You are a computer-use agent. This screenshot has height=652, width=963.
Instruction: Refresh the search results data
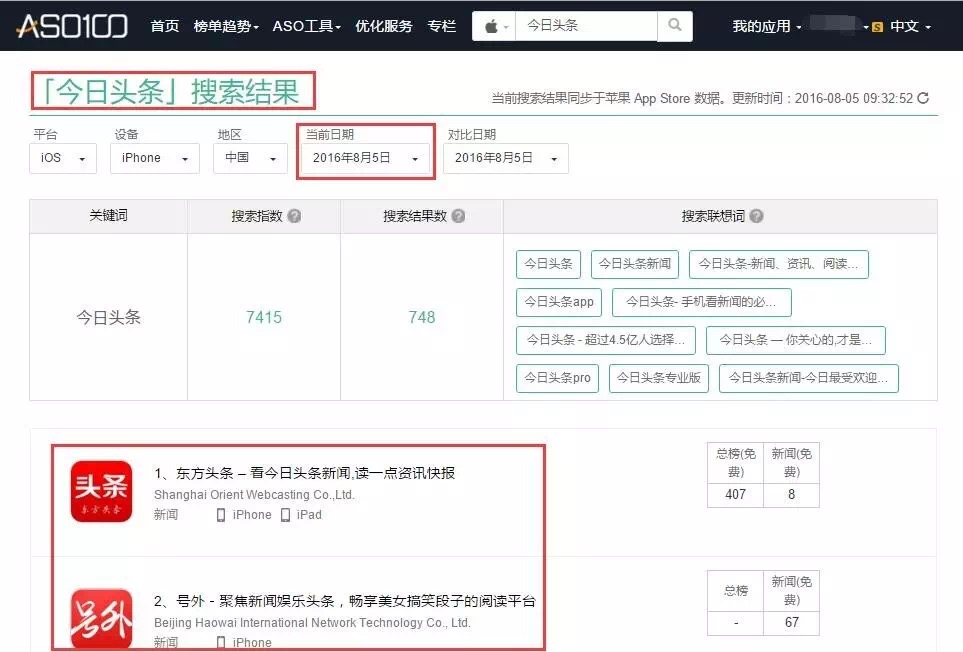click(x=923, y=98)
